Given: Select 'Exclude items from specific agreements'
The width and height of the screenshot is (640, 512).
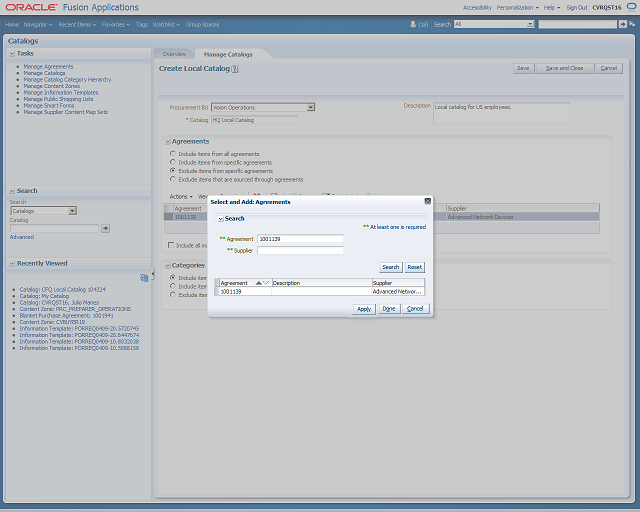Looking at the screenshot, I should 173,170.
